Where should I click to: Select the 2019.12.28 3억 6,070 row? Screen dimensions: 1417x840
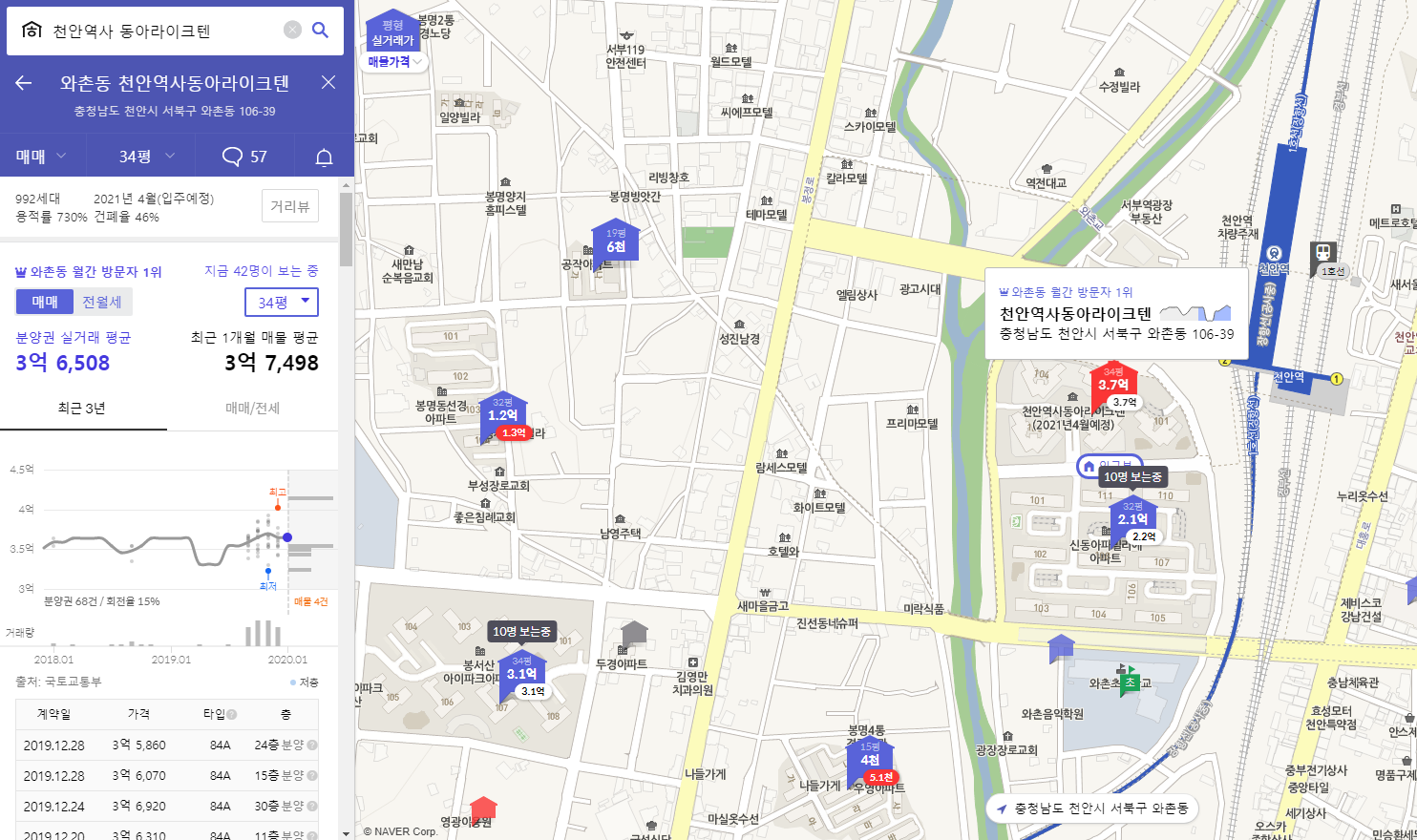(x=167, y=775)
